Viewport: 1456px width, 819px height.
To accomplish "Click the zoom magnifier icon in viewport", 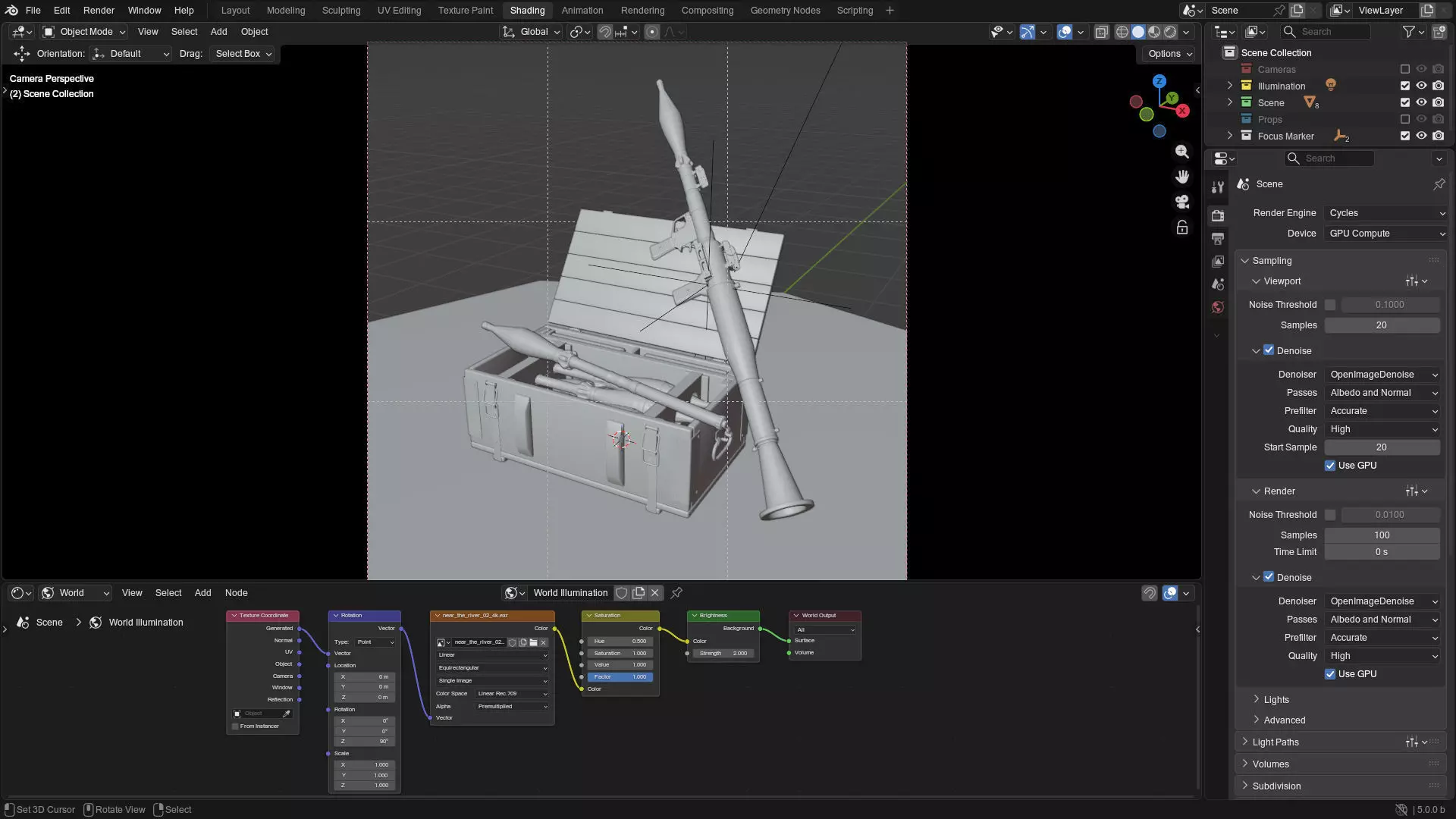I will pyautogui.click(x=1182, y=152).
